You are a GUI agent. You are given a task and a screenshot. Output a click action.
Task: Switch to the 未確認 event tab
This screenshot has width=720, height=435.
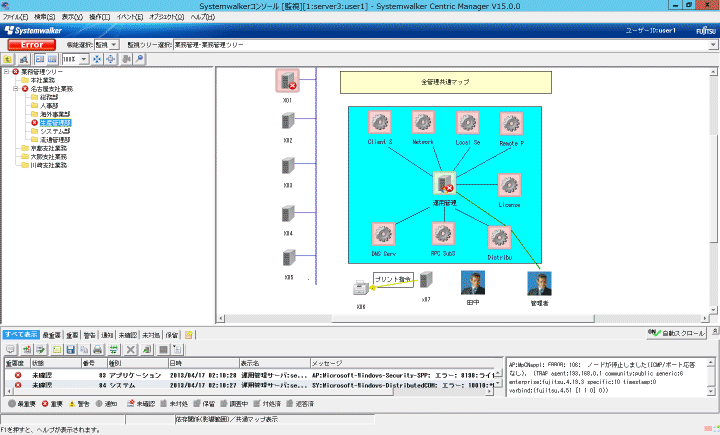coord(126,334)
